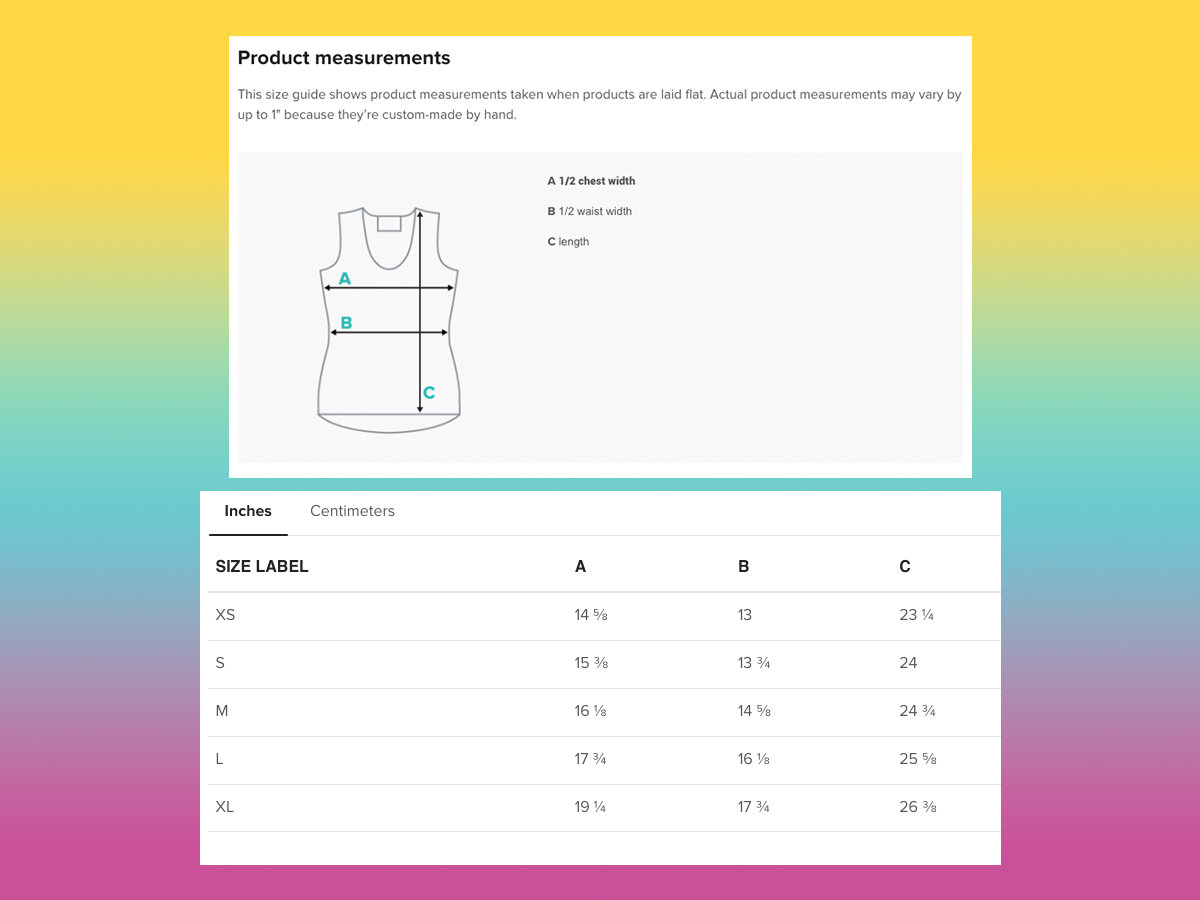Click the A column header in the table
The height and width of the screenshot is (900, 1200).
click(580, 566)
